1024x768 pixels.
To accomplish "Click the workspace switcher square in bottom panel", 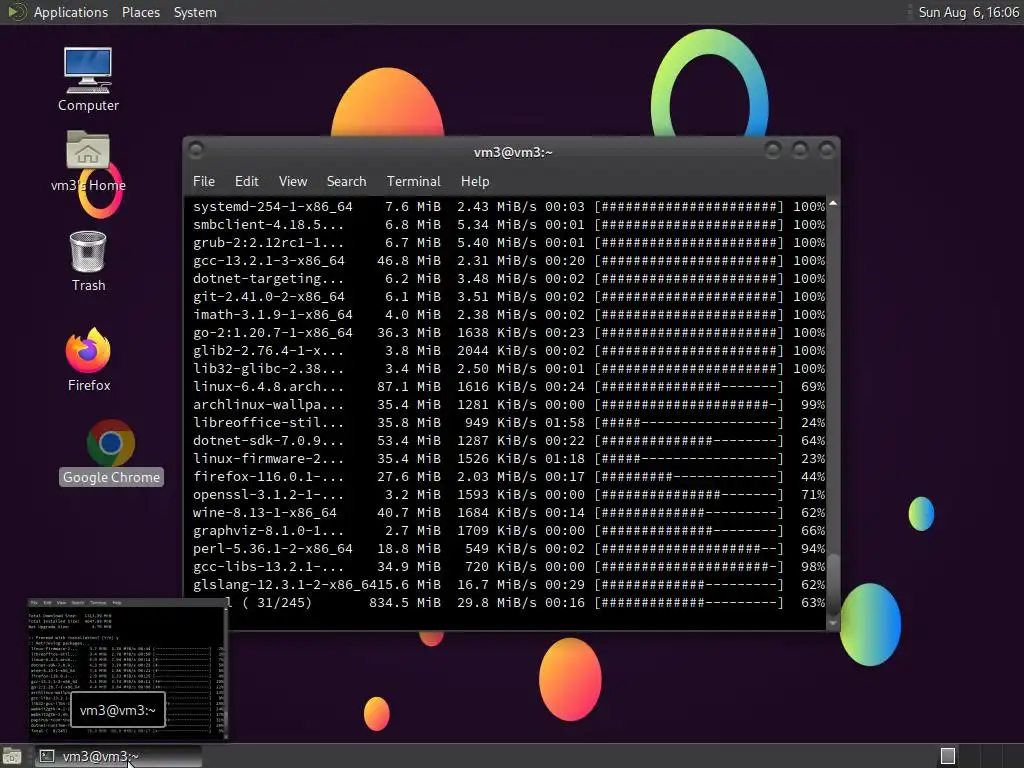I will point(948,756).
